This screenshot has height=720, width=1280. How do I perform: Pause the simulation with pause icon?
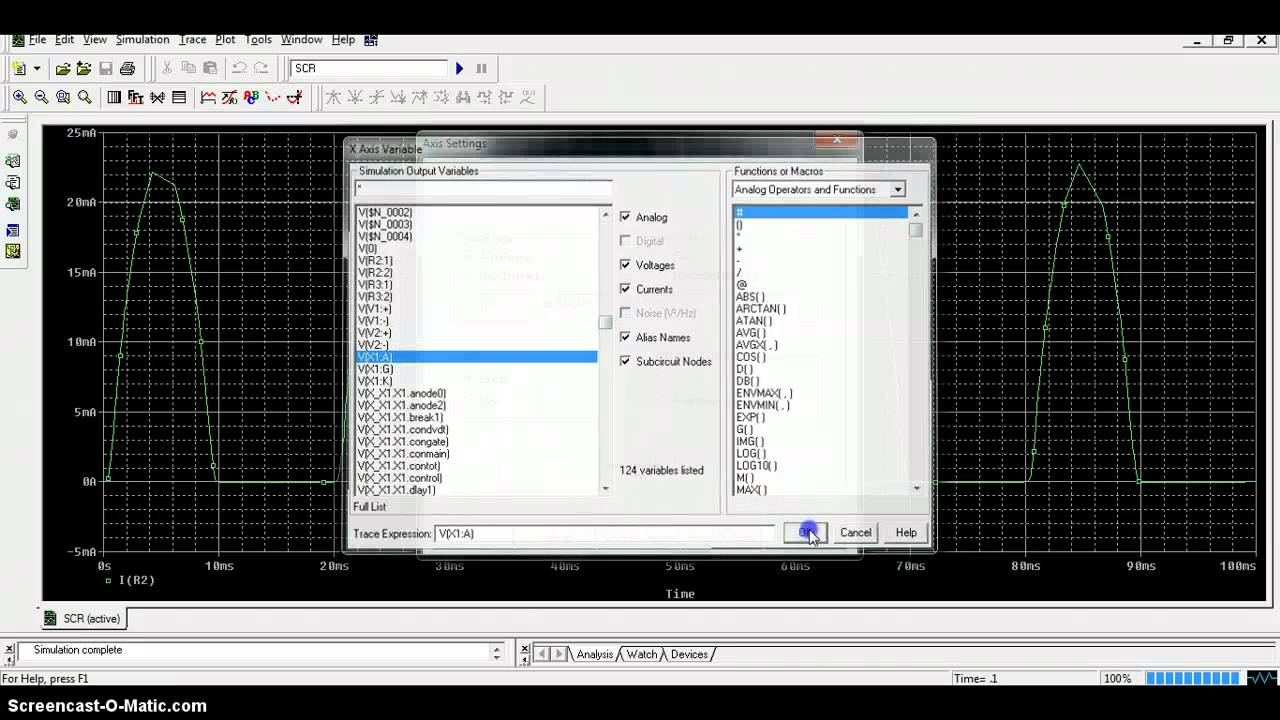pyautogui.click(x=481, y=68)
